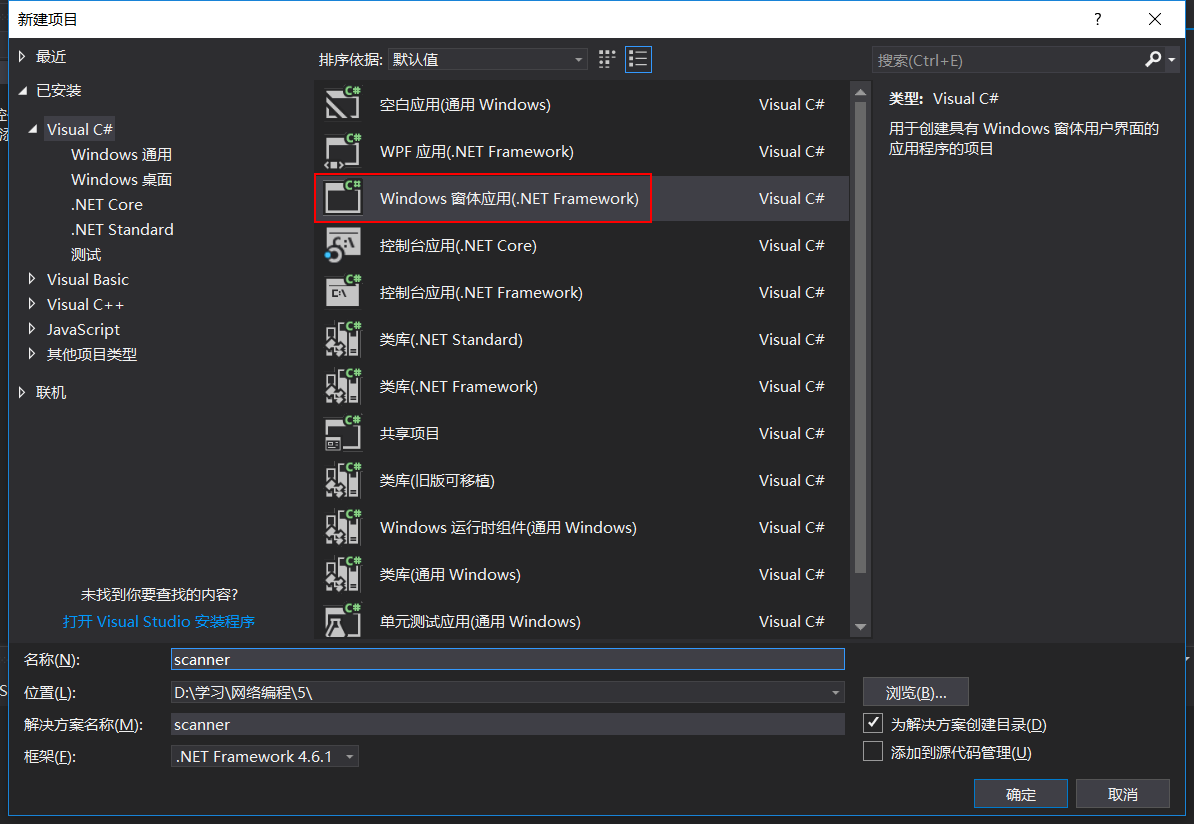Viewport: 1194px width, 824px height.
Task: Click the solution name field
Action: (507, 724)
